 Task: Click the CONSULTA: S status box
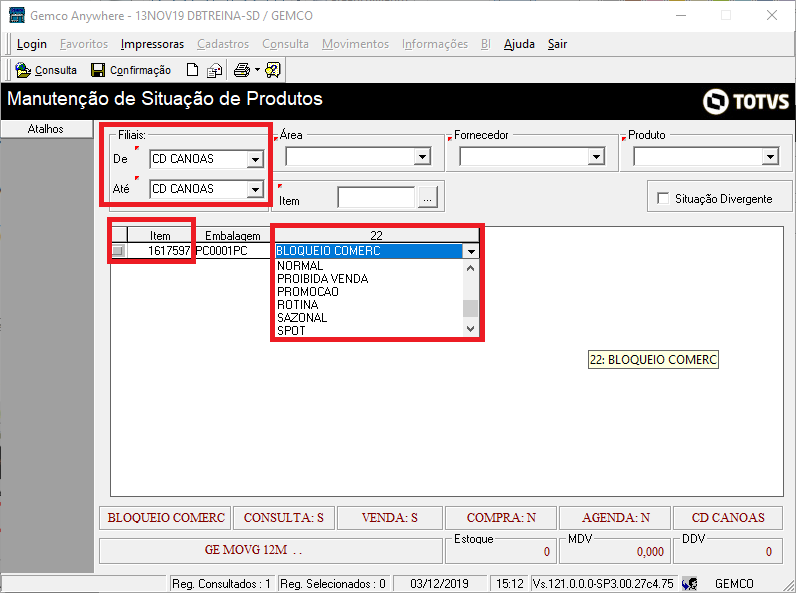click(x=284, y=518)
